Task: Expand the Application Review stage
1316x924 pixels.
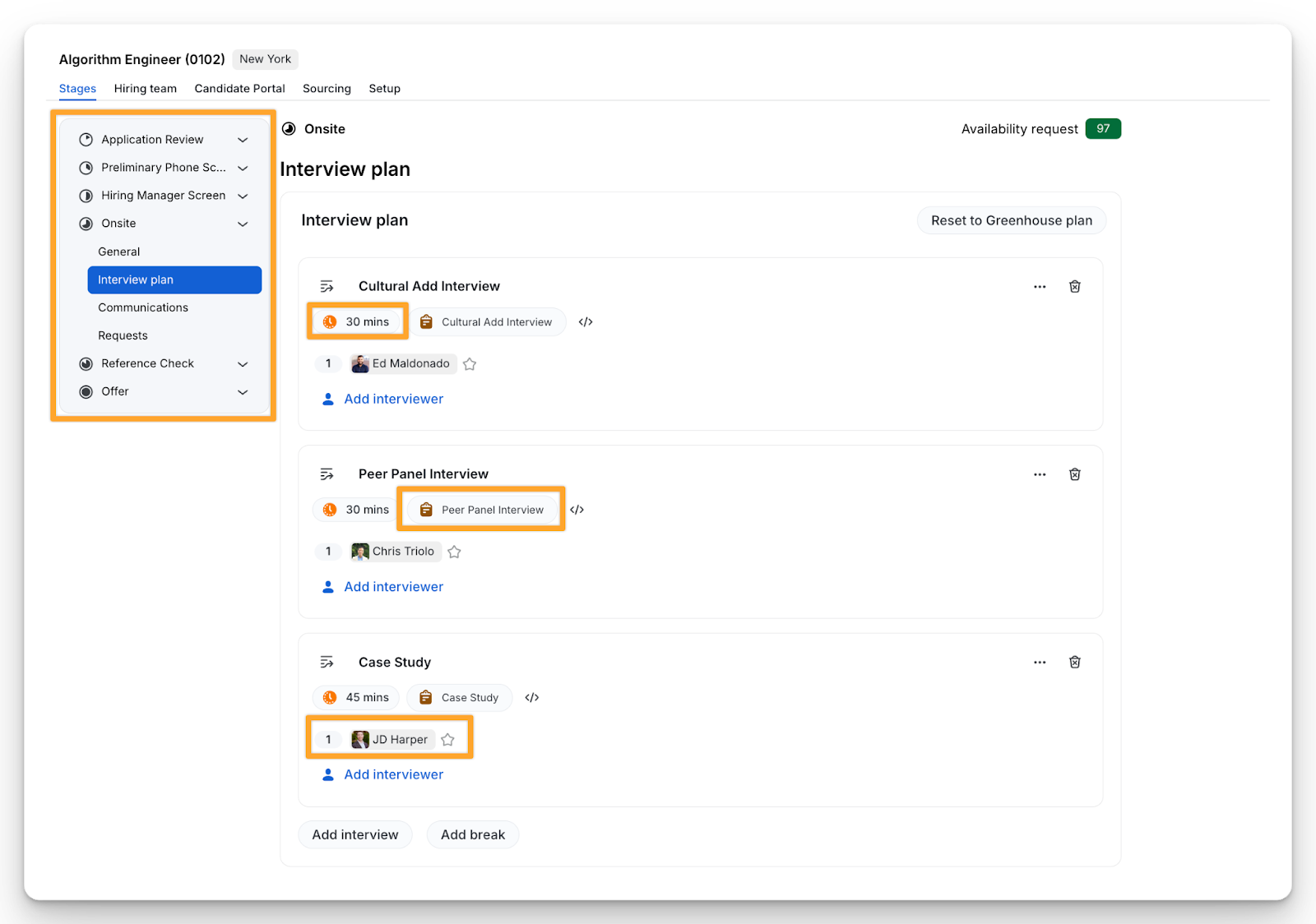Action: coord(243,140)
